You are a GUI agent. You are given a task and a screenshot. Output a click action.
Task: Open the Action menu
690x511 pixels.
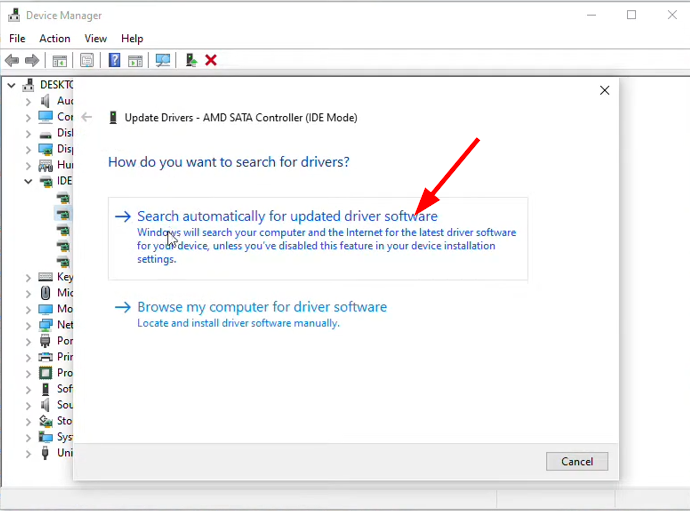click(x=55, y=39)
